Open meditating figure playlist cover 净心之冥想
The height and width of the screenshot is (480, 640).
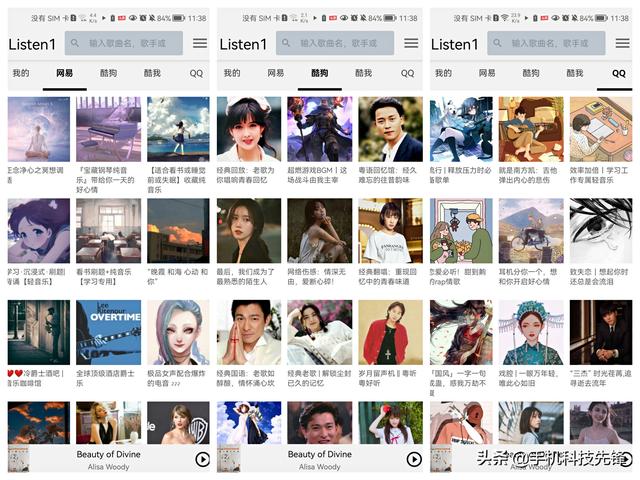point(39,129)
